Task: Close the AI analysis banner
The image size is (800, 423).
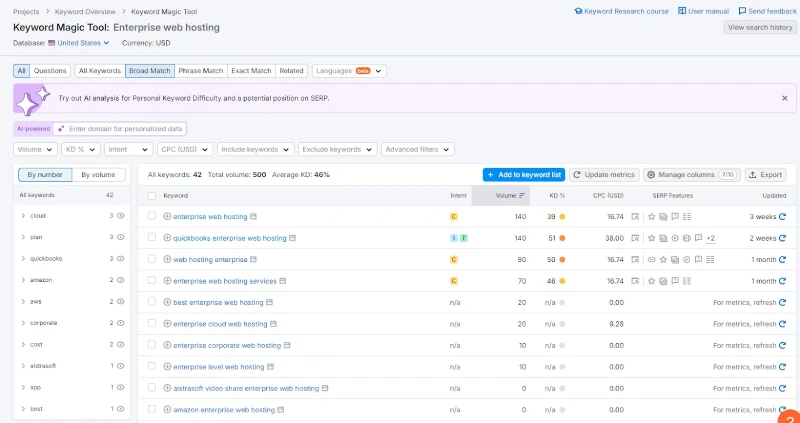Action: 785,98
